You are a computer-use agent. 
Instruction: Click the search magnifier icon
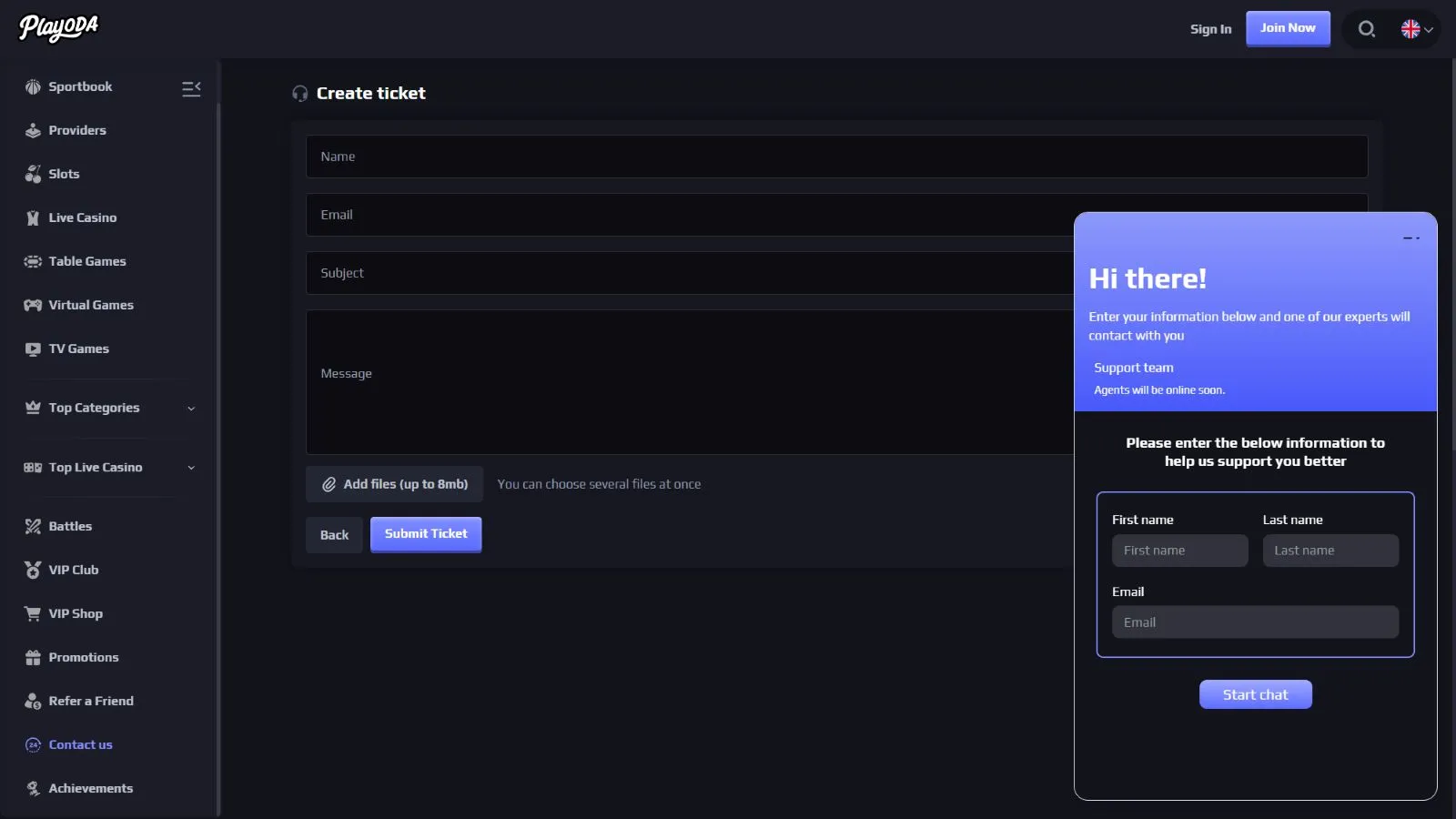tap(1366, 29)
